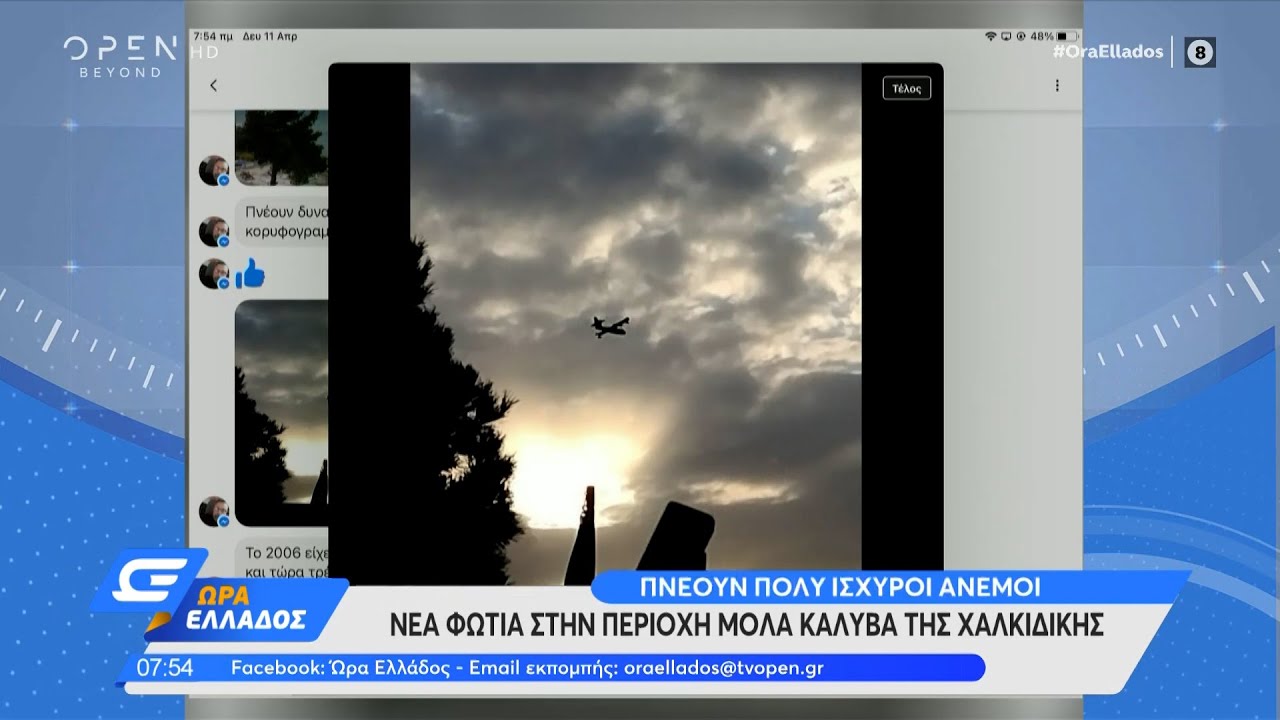
Task: Click the #OraEllados hashtag
Action: [x=1107, y=51]
